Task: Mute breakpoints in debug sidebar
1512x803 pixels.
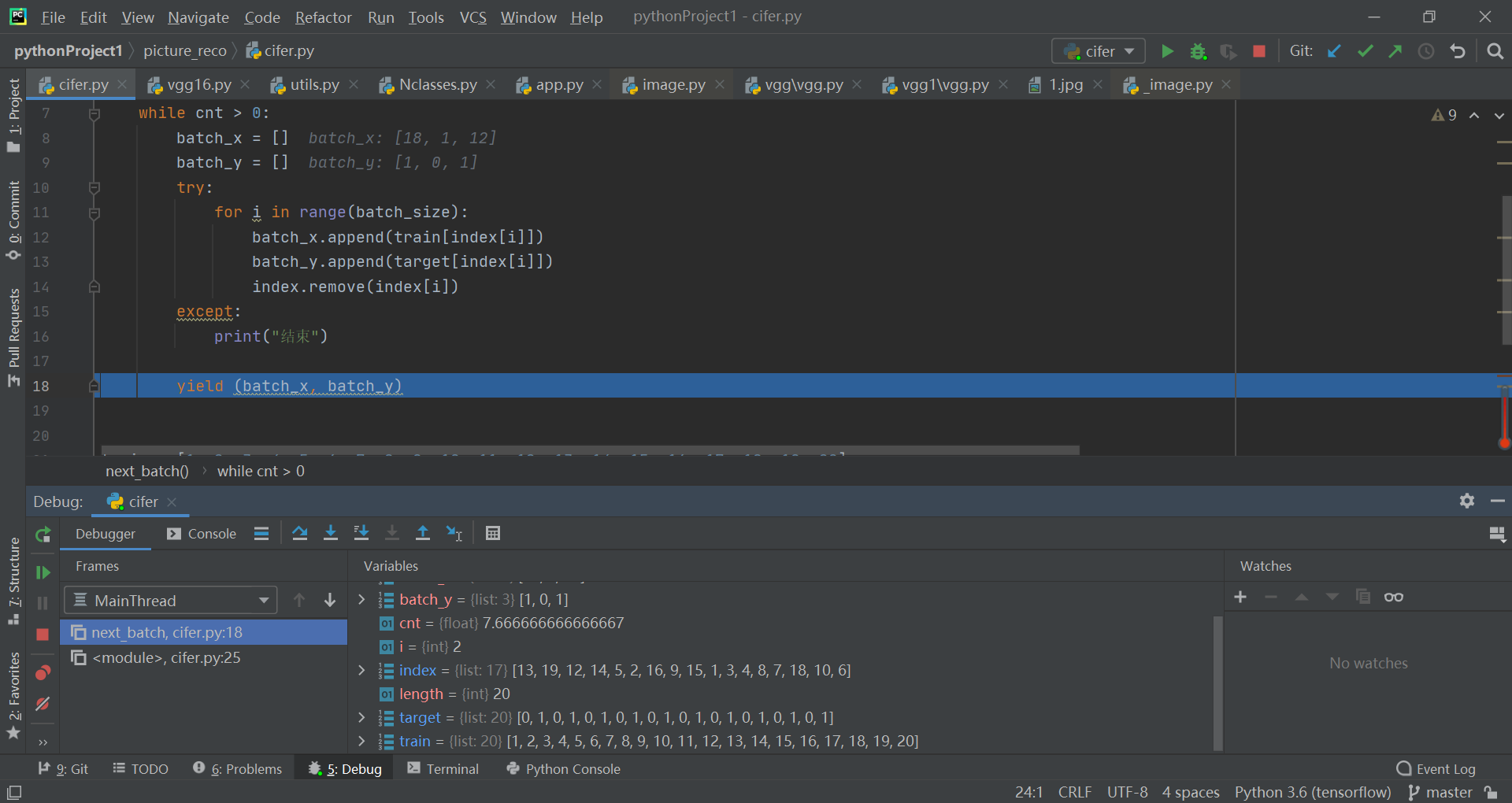Action: click(43, 704)
